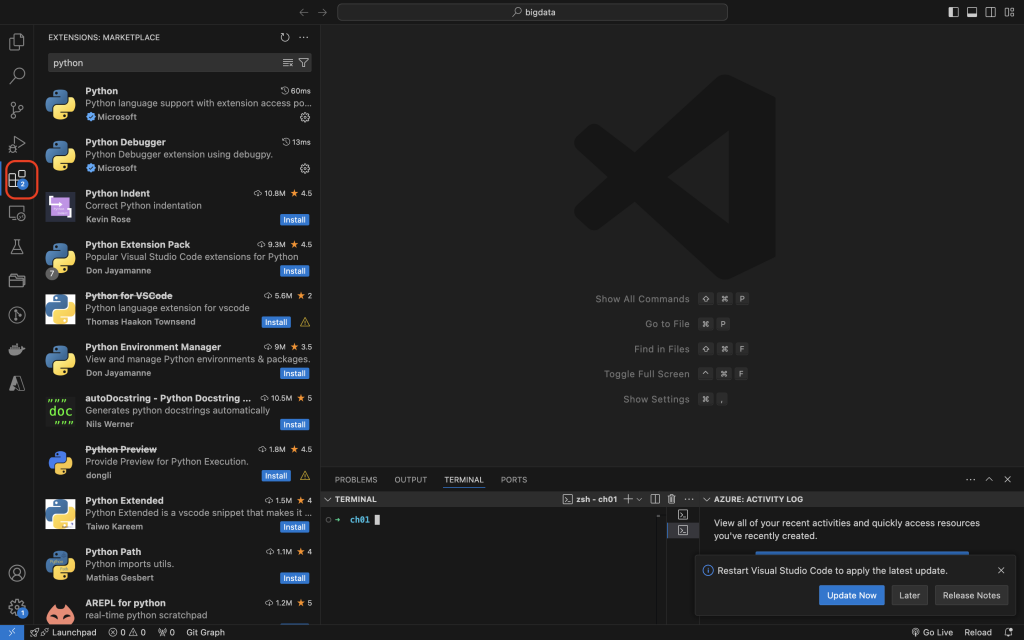This screenshot has width=1024, height=640.
Task: Collapse the TERMINAL section
Action: click(x=328, y=499)
